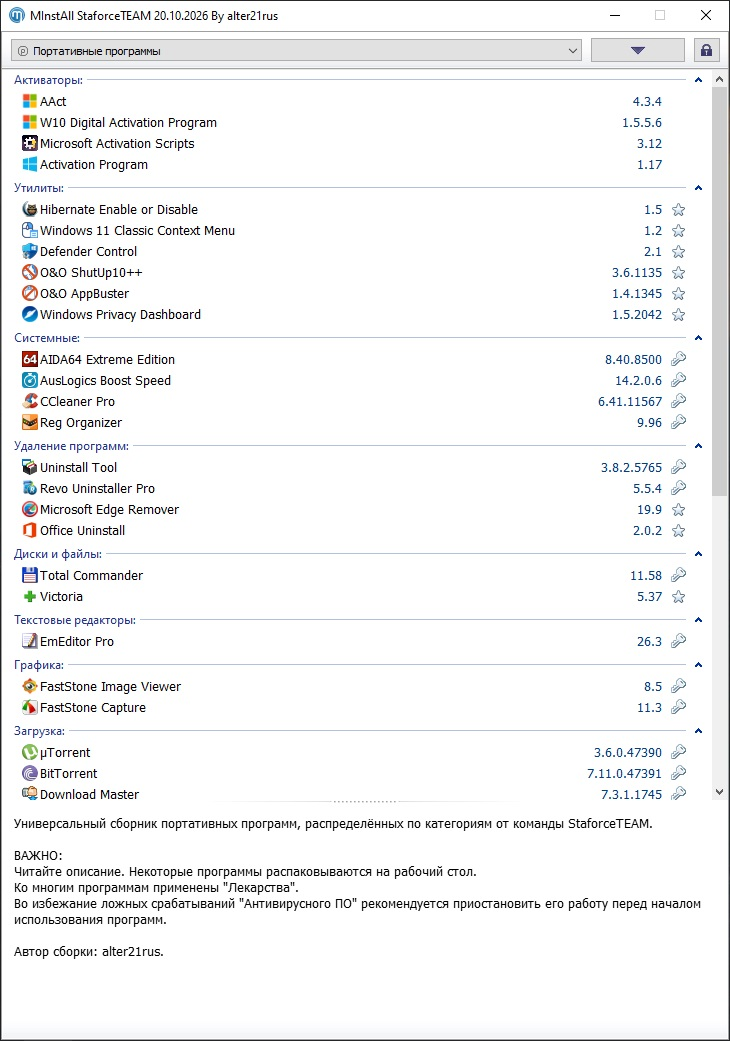Toggle the star next to O&O AppBuster
730x1041 pixels.
click(678, 293)
